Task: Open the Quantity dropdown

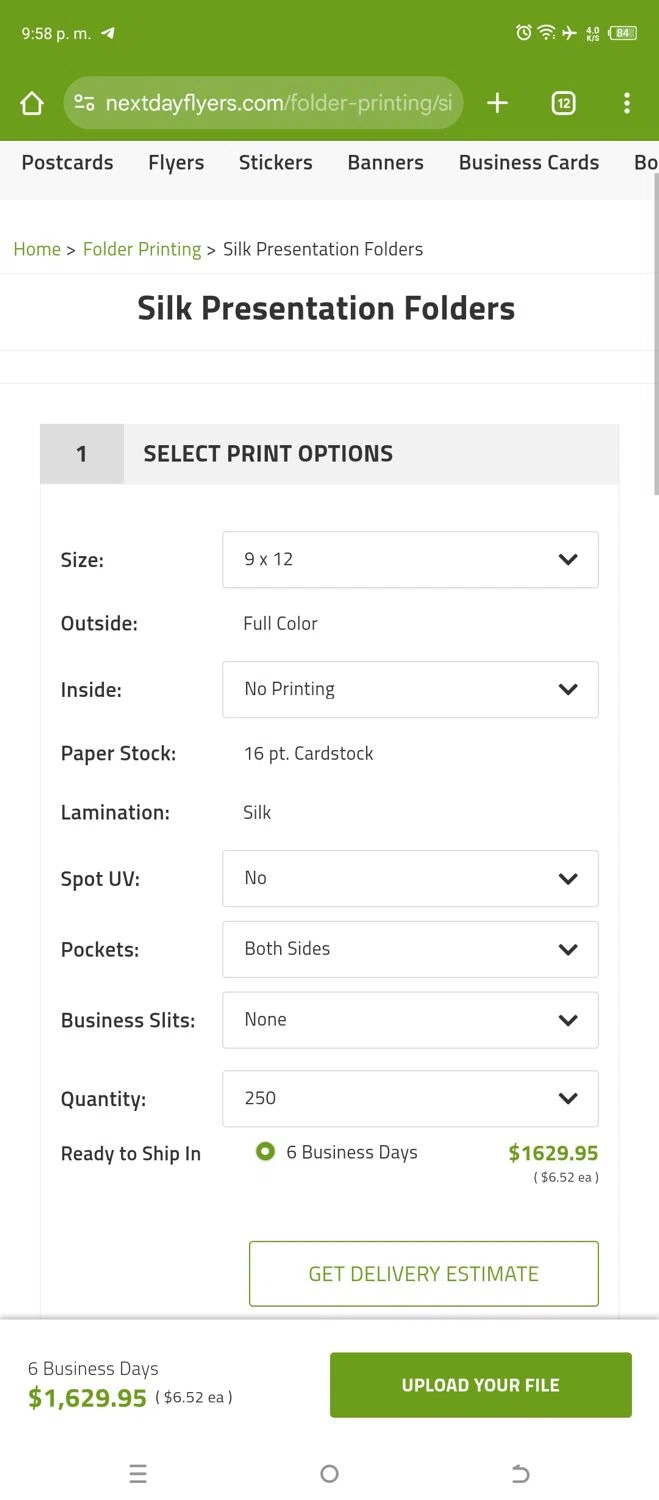Action: (x=410, y=1099)
